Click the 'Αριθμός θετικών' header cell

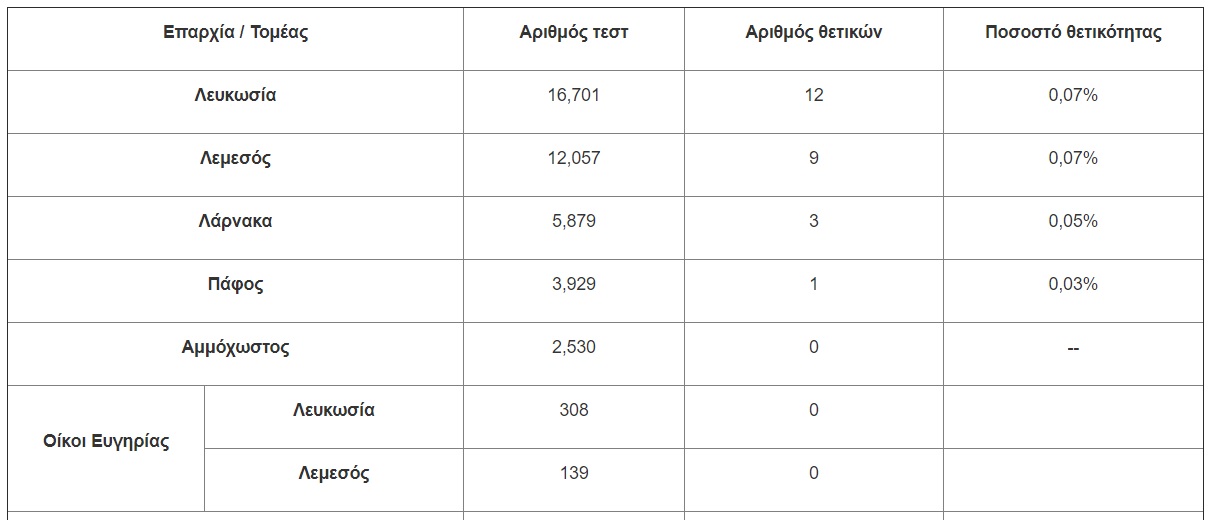pyautogui.click(x=813, y=32)
